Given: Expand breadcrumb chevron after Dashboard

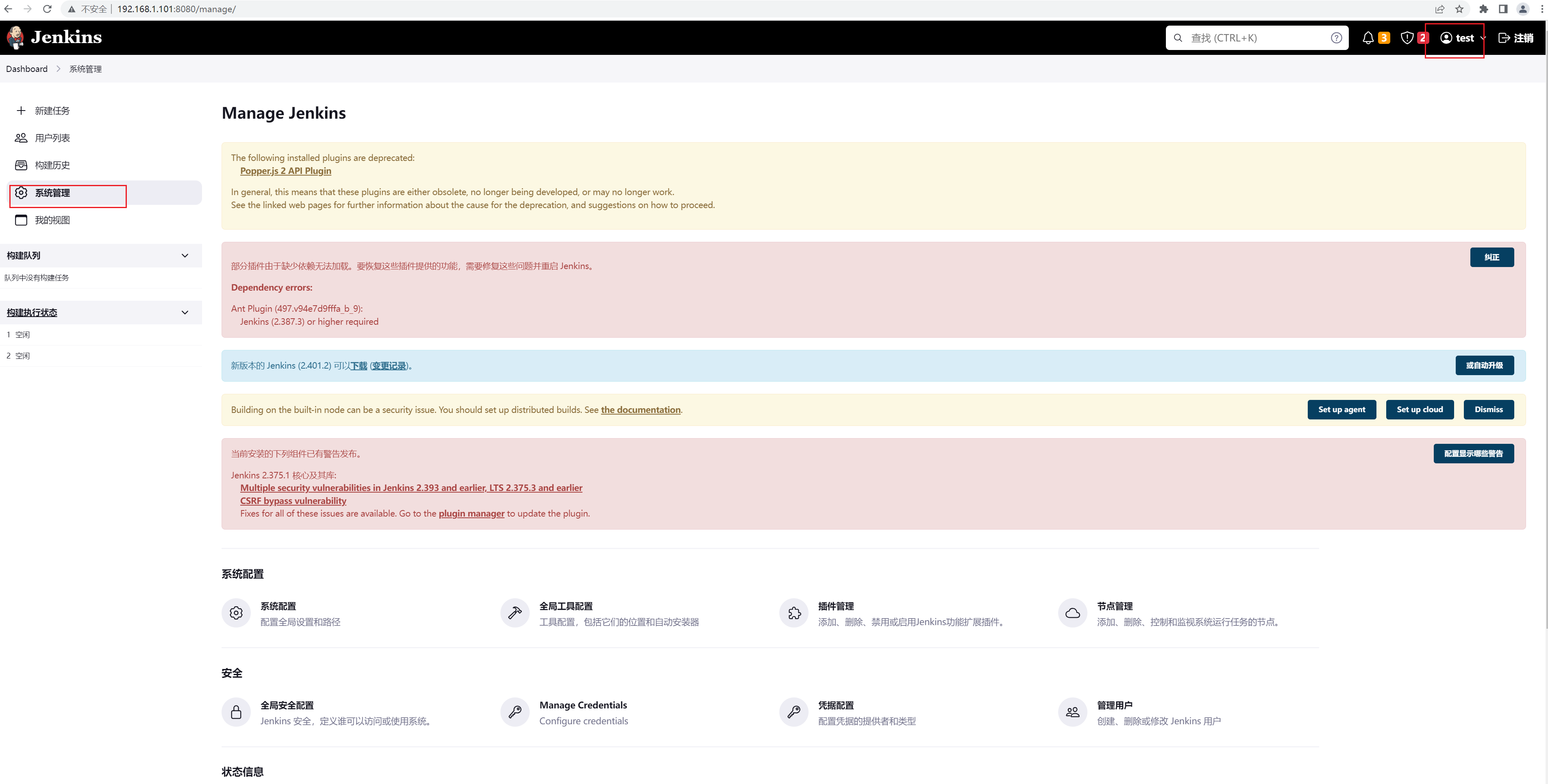Looking at the screenshot, I should [58, 69].
